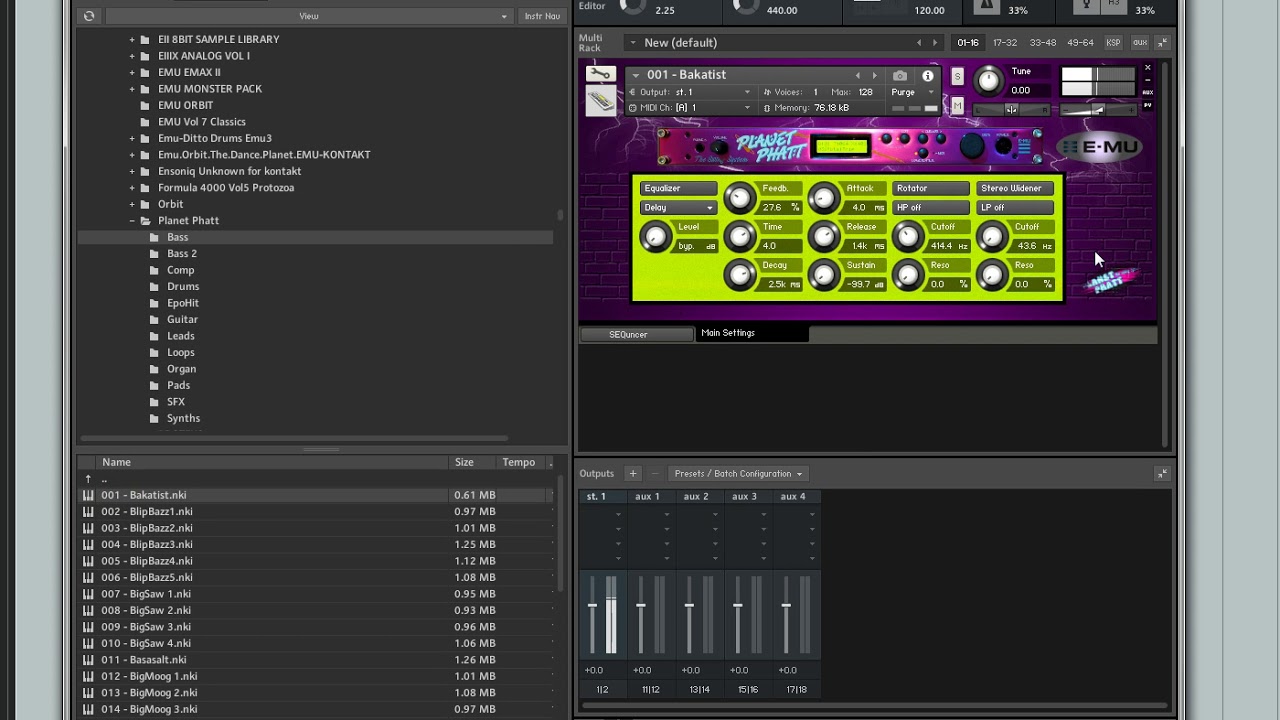The width and height of the screenshot is (1280, 720).
Task: Go to previous instrument for 001 - Bakatist
Action: click(x=857, y=76)
